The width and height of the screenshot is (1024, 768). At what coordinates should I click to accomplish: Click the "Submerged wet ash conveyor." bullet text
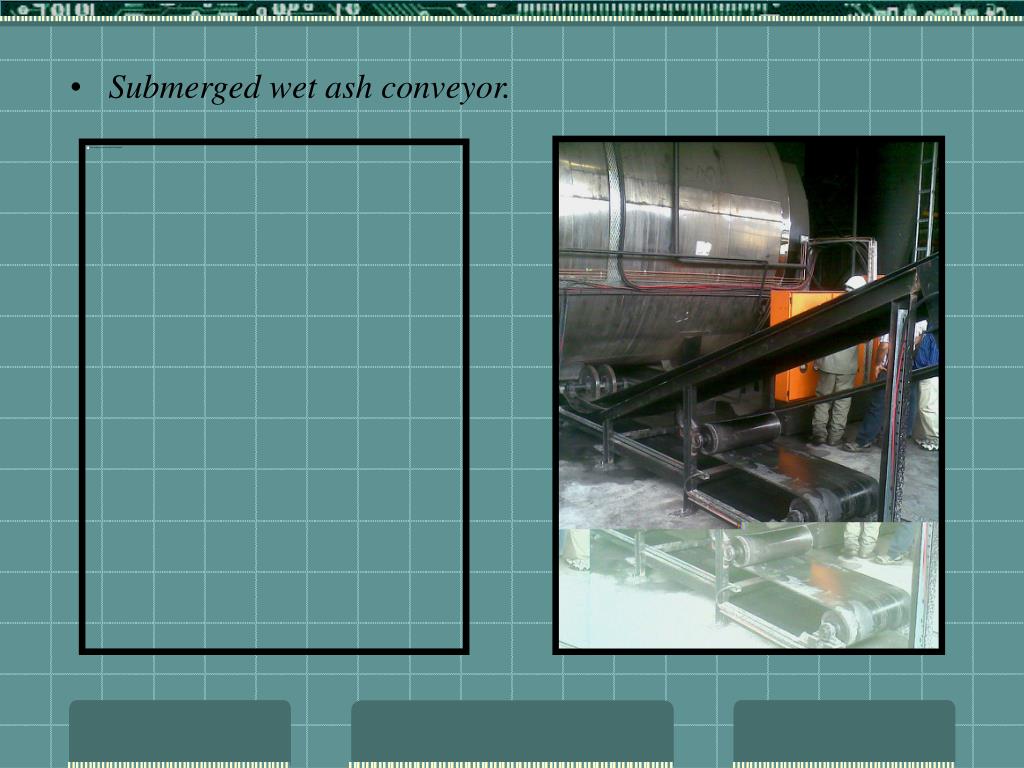click(x=309, y=88)
